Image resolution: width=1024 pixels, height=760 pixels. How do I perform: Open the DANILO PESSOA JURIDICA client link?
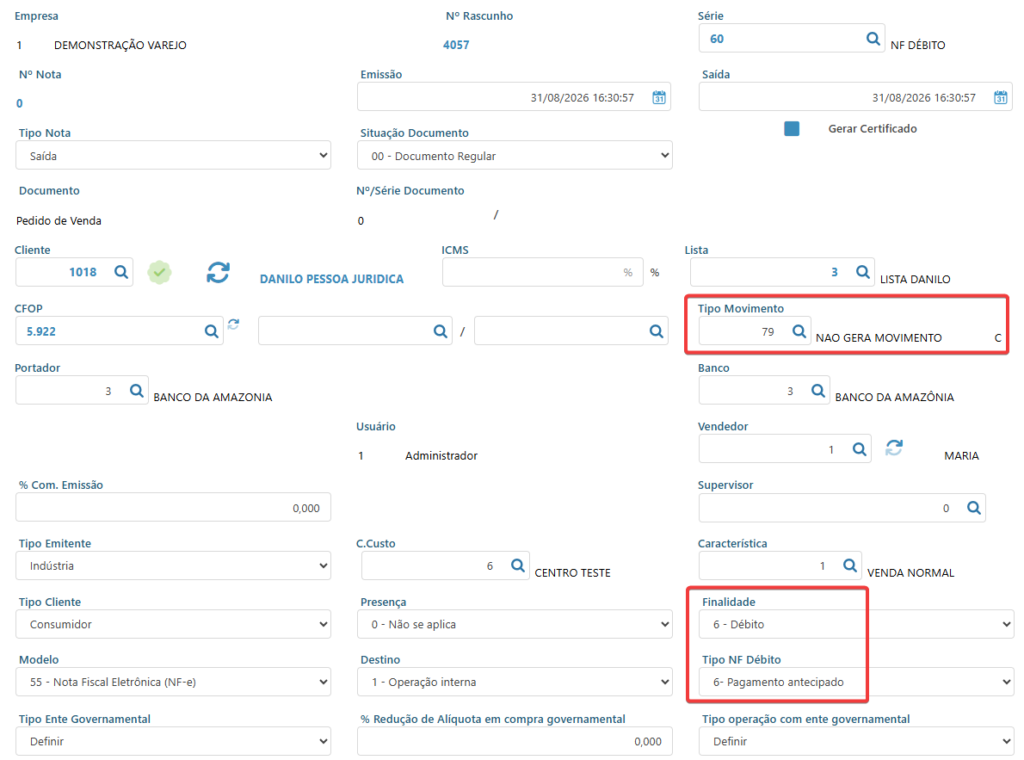pos(332,279)
